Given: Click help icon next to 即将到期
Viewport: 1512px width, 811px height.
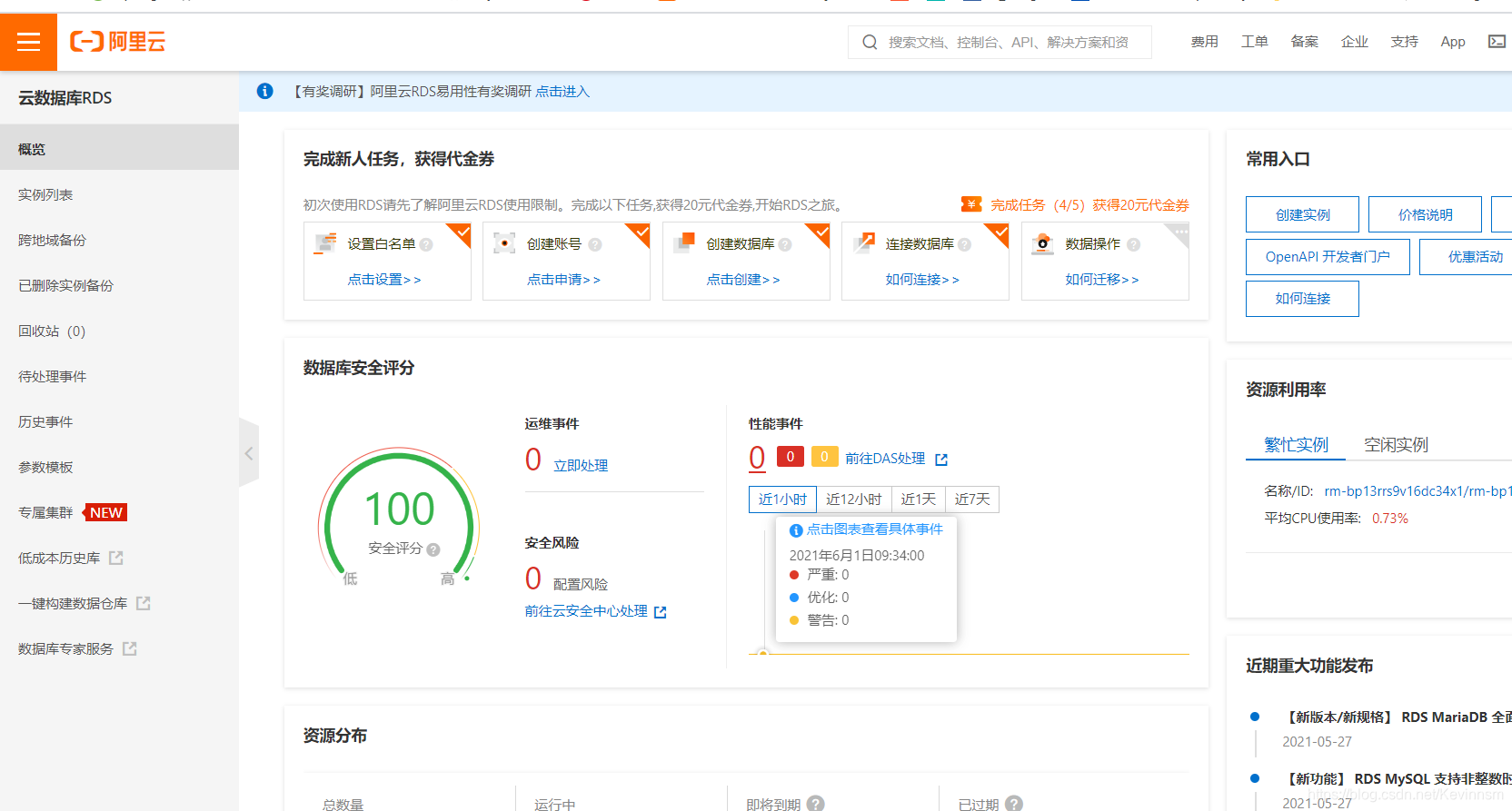Looking at the screenshot, I should (x=816, y=804).
